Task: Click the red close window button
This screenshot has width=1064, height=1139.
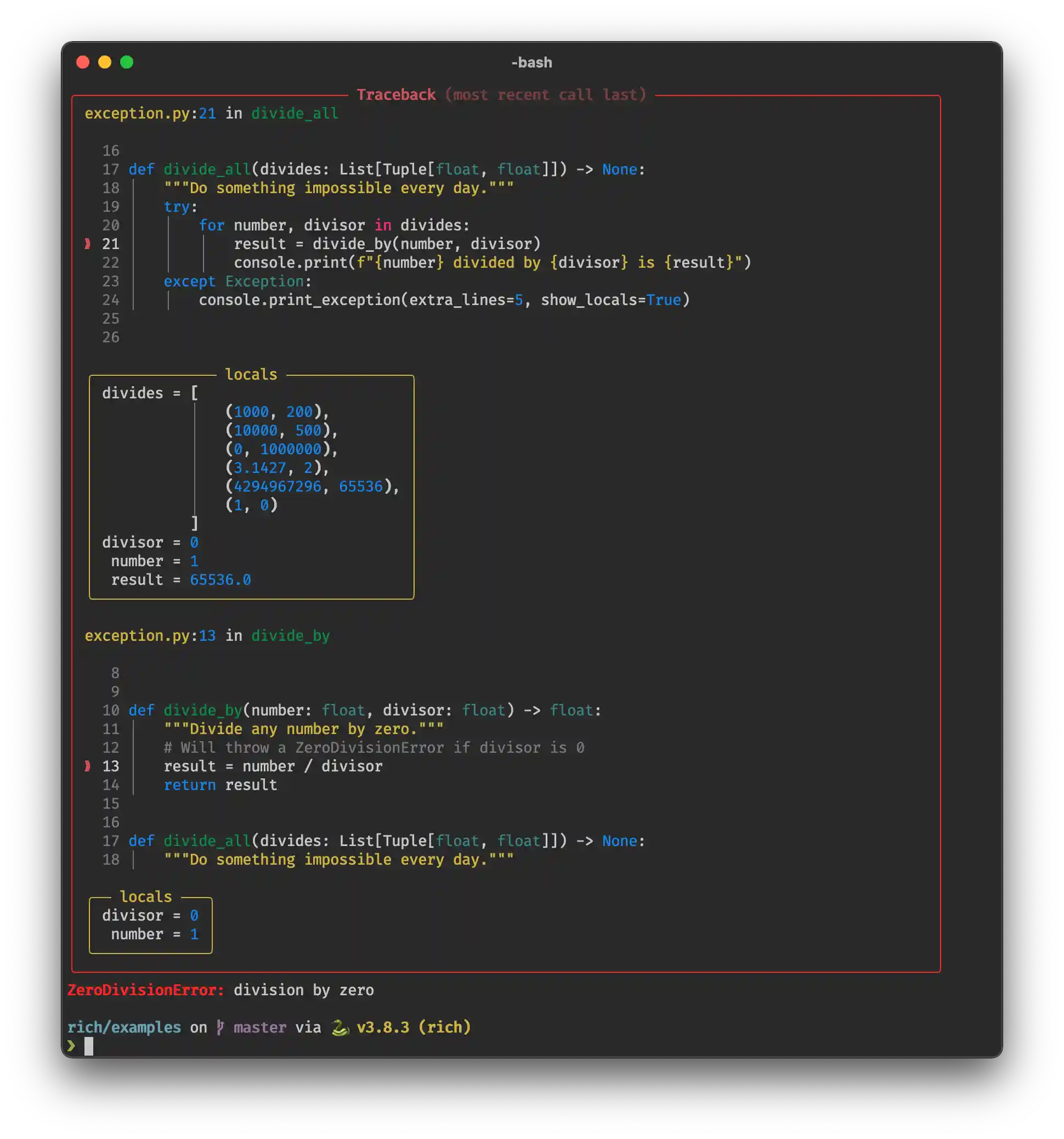Action: (82, 62)
